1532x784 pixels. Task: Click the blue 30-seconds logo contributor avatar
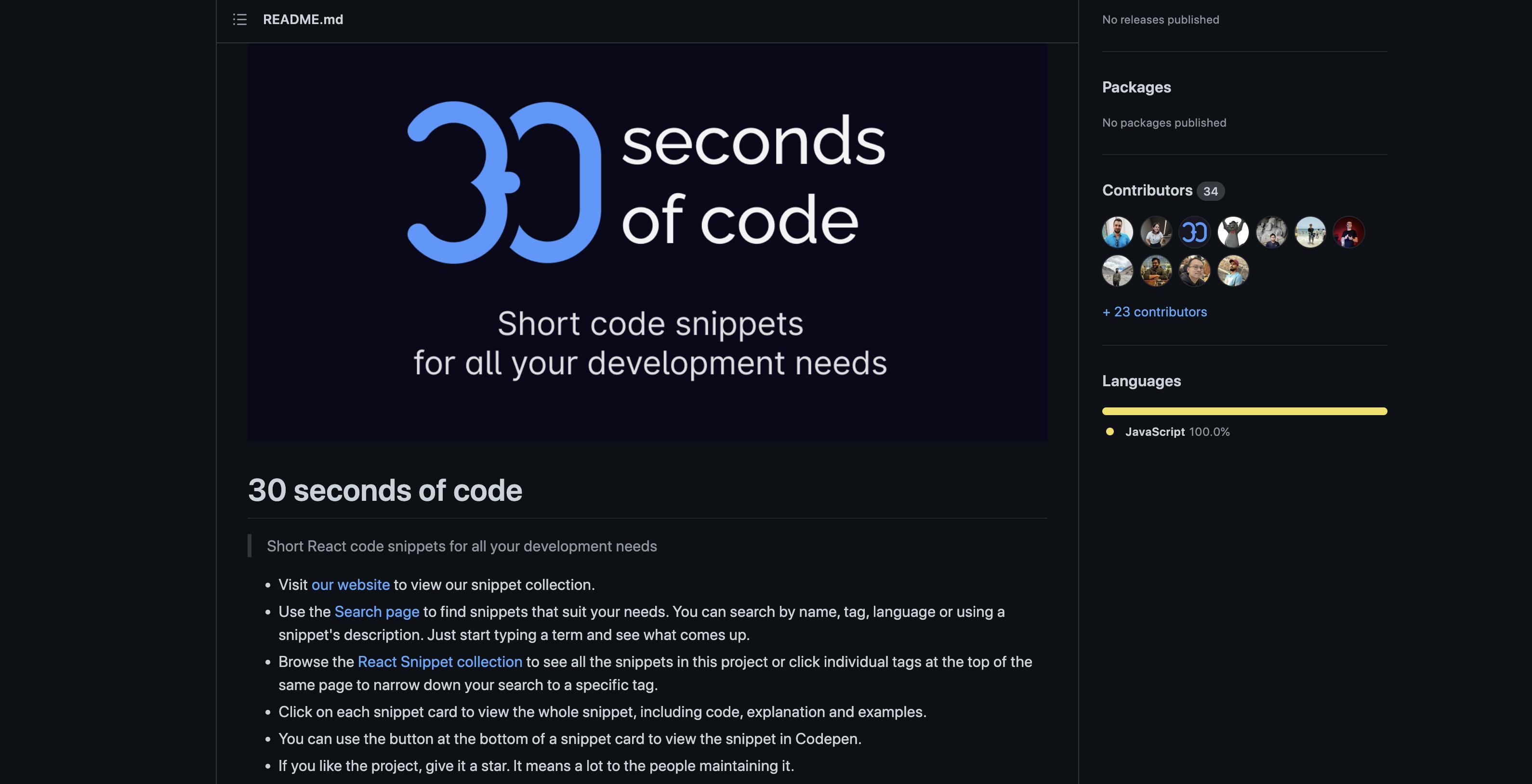click(1194, 232)
